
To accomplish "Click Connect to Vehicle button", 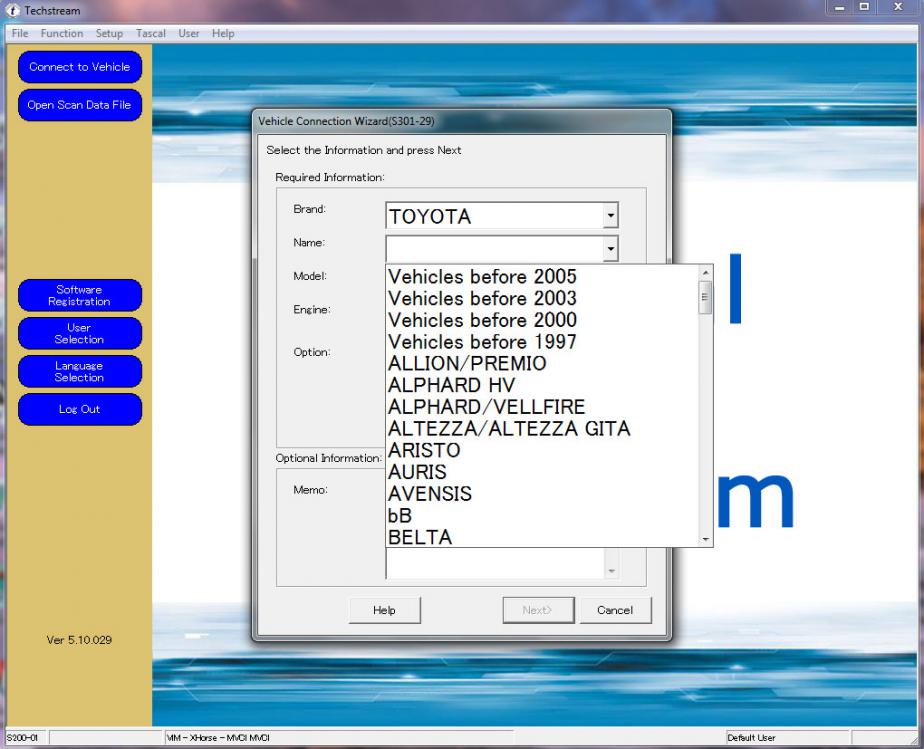I will tap(80, 67).
